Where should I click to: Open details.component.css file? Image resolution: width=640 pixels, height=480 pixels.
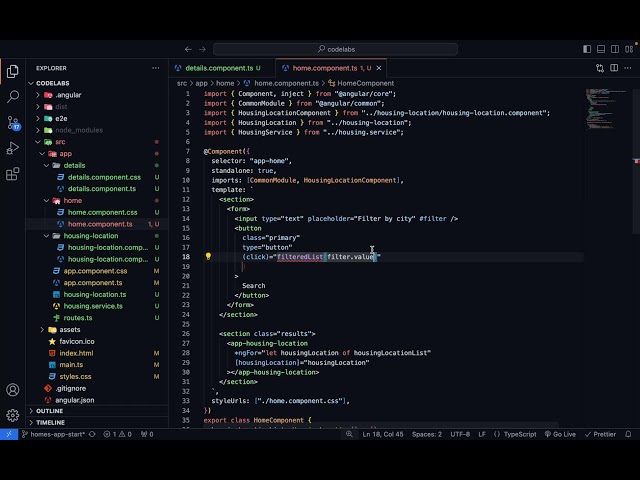(x=98, y=177)
